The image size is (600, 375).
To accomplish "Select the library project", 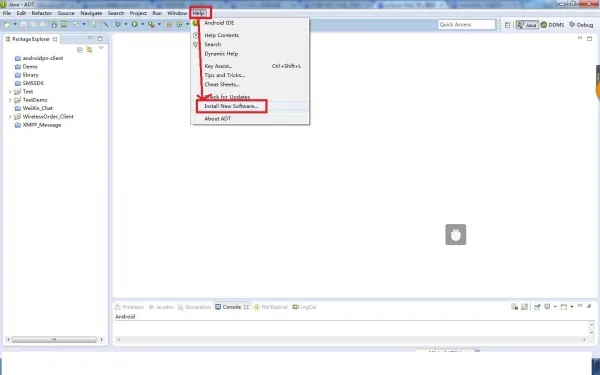I will click(26, 75).
